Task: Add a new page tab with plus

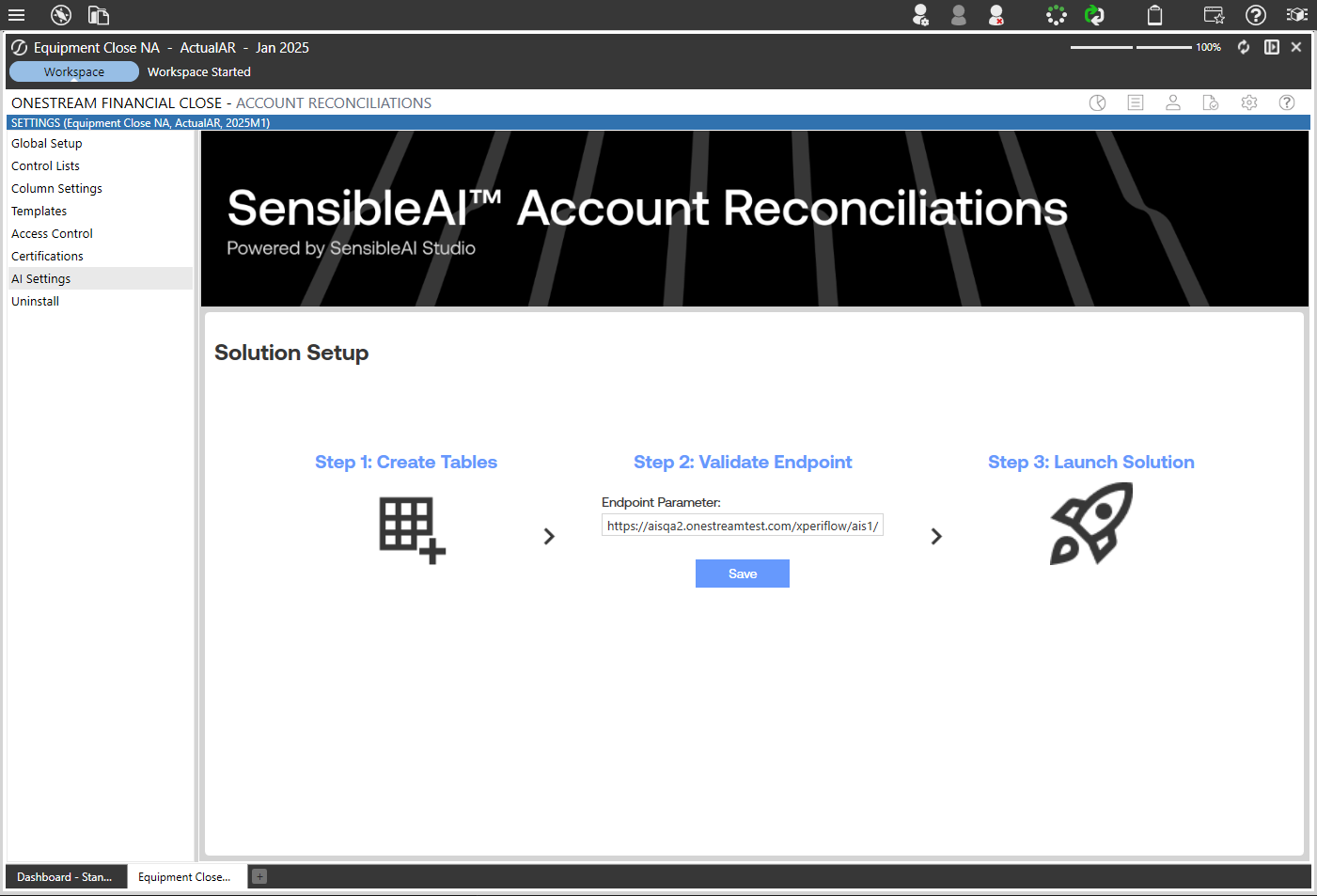Action: click(x=259, y=876)
